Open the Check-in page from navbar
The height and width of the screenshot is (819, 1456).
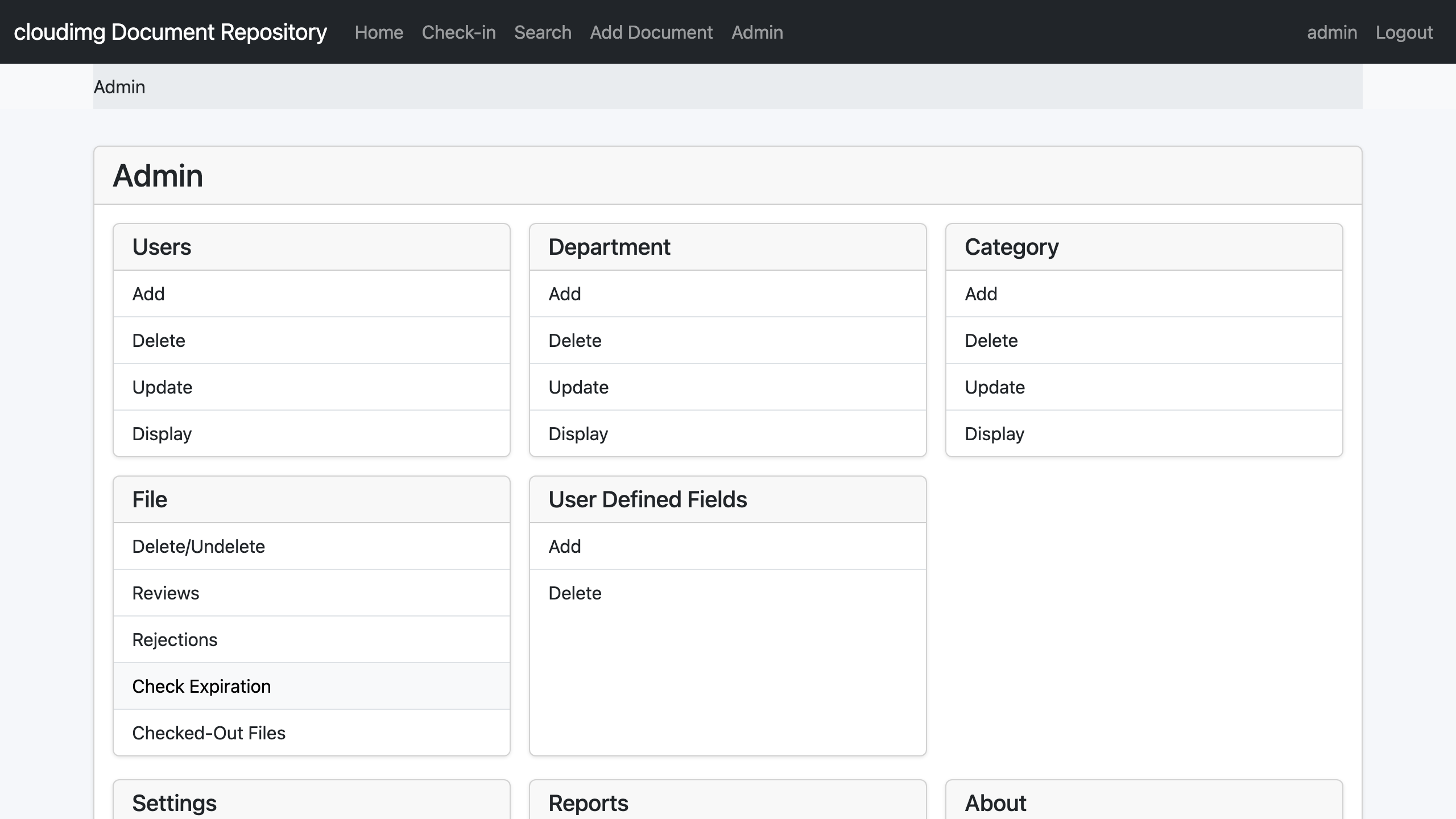pyautogui.click(x=458, y=32)
